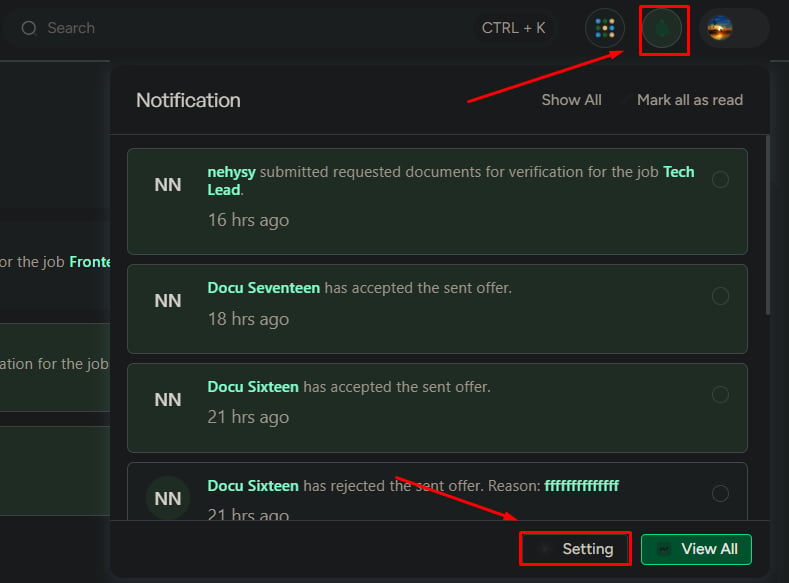Screen dimensions: 789x583
Task: Click the View All button
Action: click(x=696, y=549)
